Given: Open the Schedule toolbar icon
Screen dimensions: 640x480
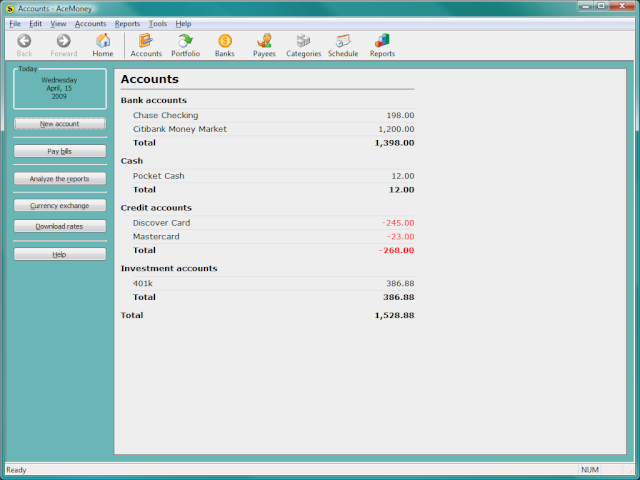Looking at the screenshot, I should [x=343, y=41].
